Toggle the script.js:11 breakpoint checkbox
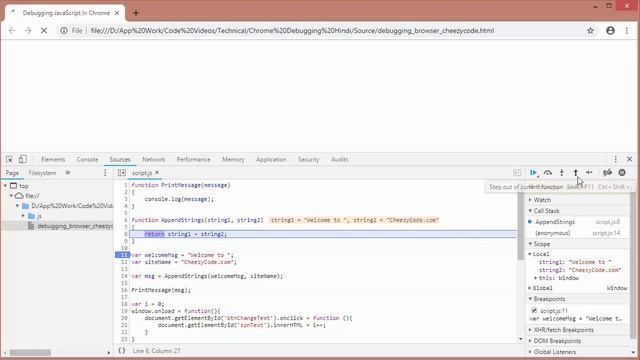640x360 pixels. pyautogui.click(x=534, y=311)
